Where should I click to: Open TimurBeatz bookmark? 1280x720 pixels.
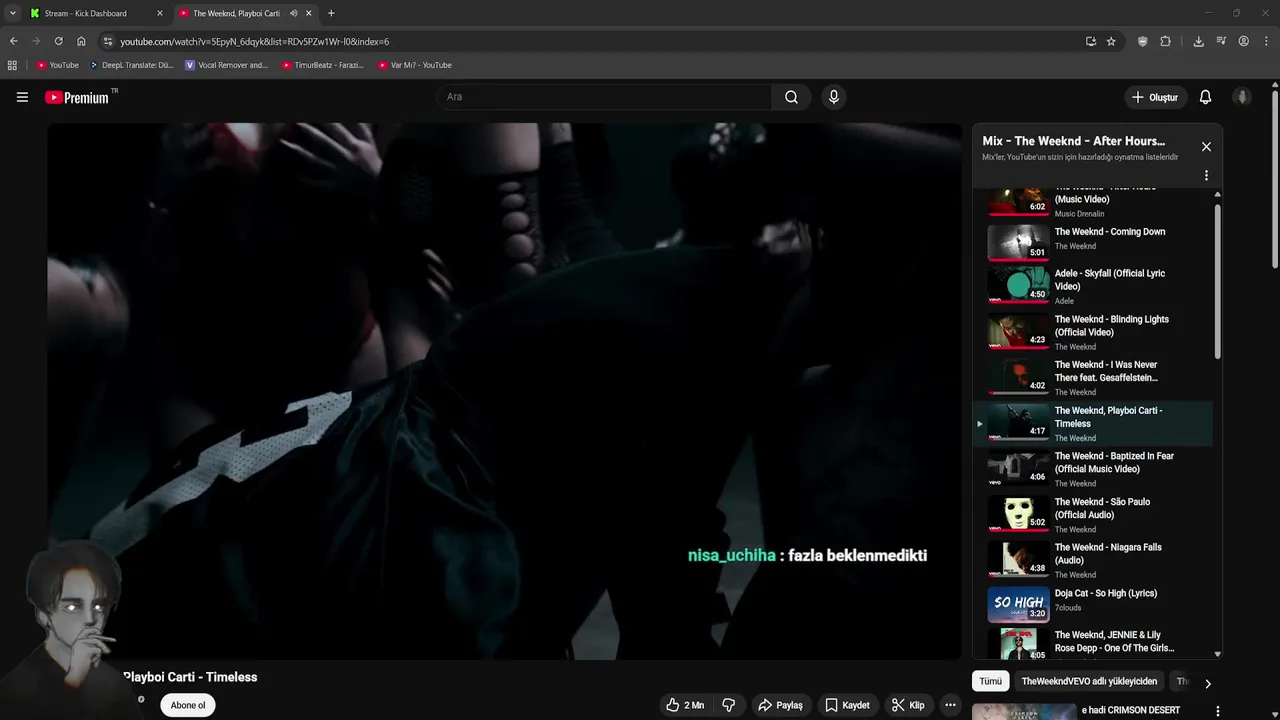[x=323, y=65]
